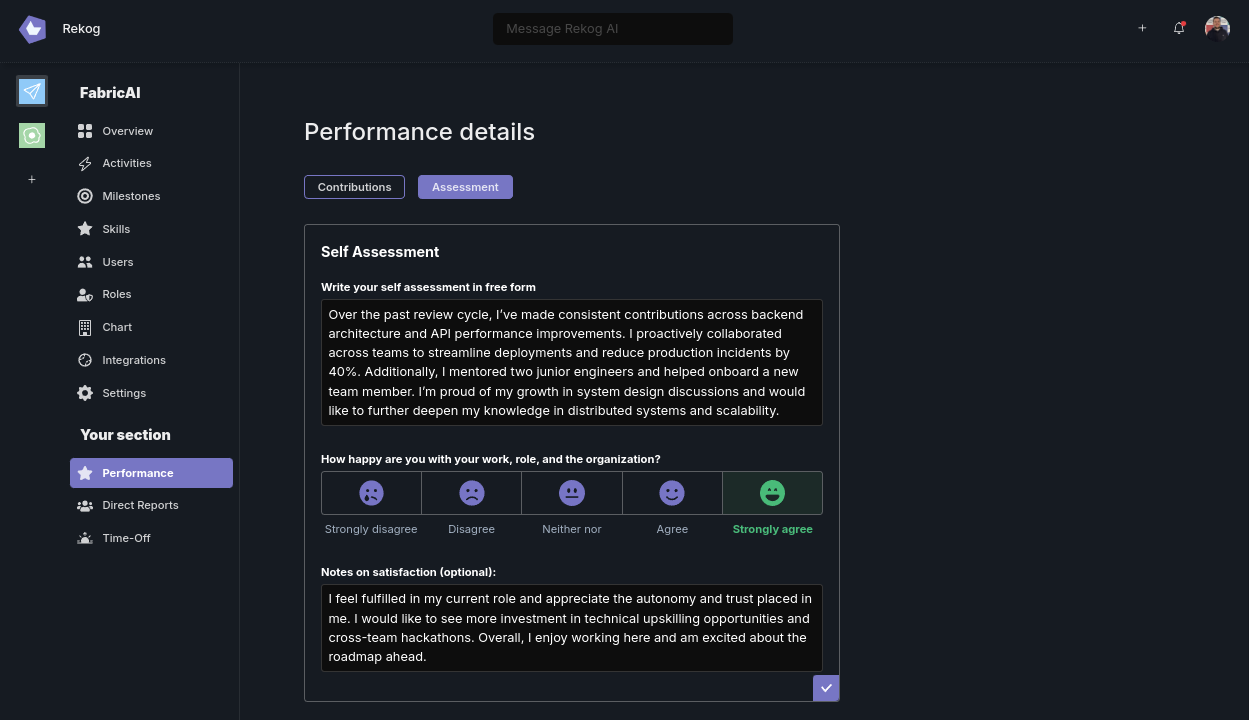Viewport: 1249px width, 720px height.
Task: Click the Rekog logo icon
Action: (x=32, y=29)
